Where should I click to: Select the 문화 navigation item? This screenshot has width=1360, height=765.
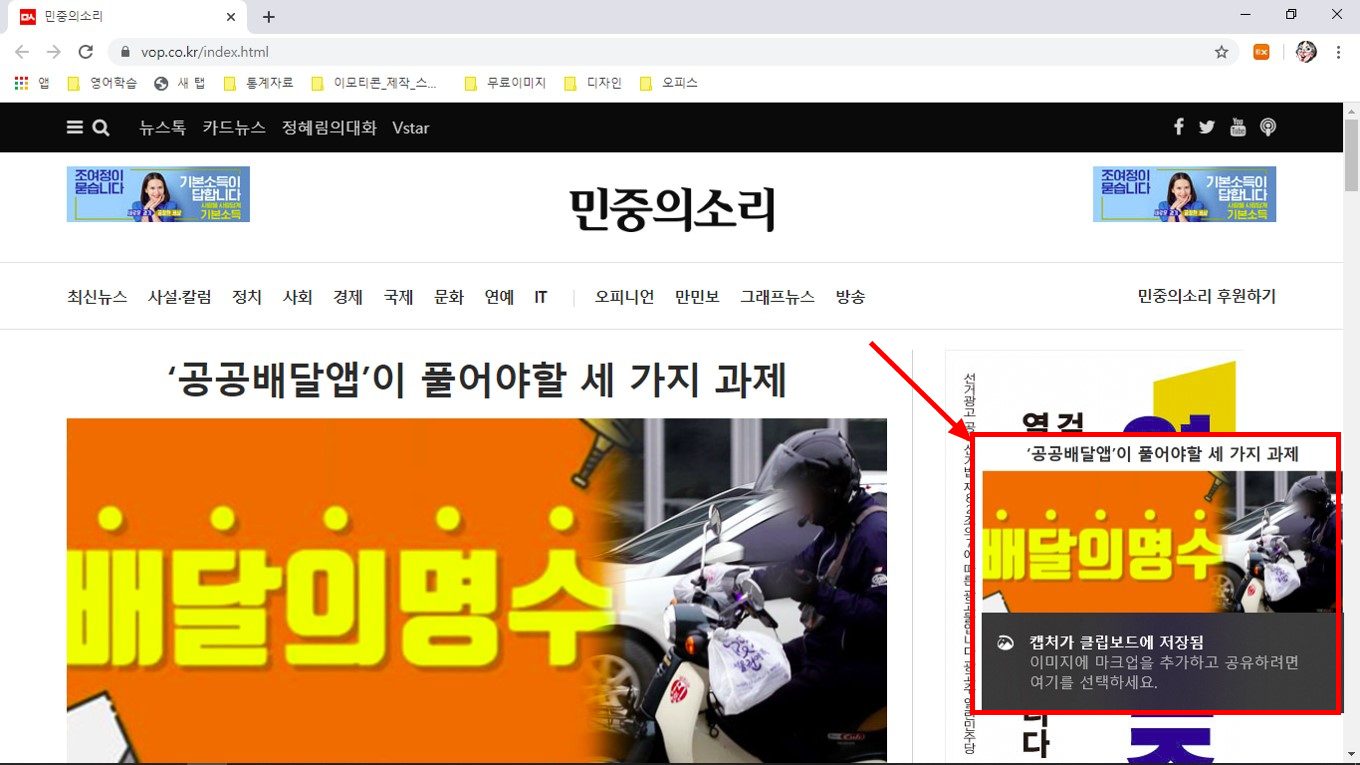[x=449, y=297]
